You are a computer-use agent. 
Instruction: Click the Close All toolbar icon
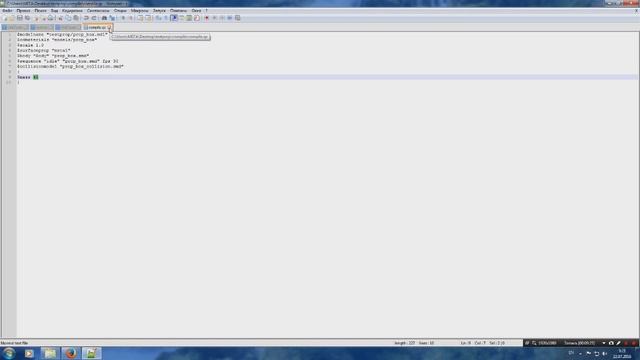[x=44, y=18]
